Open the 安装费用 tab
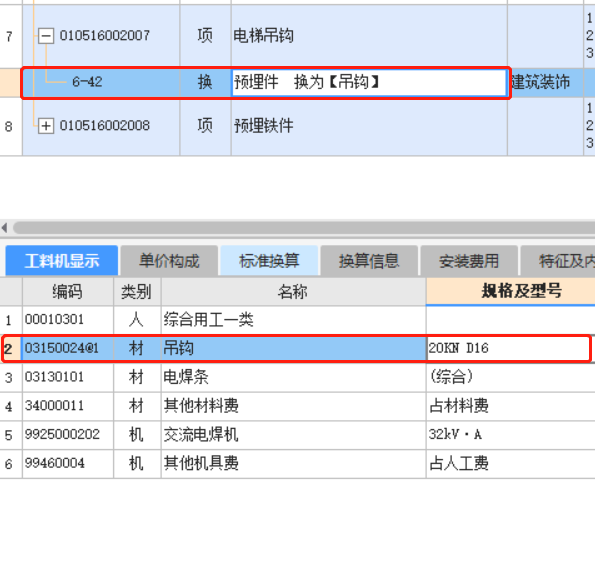The image size is (595, 573). tap(469, 261)
